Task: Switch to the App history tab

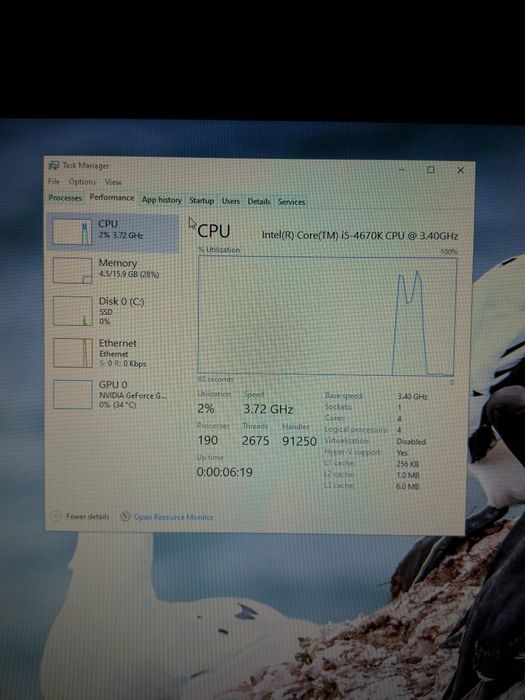Action: (x=162, y=200)
